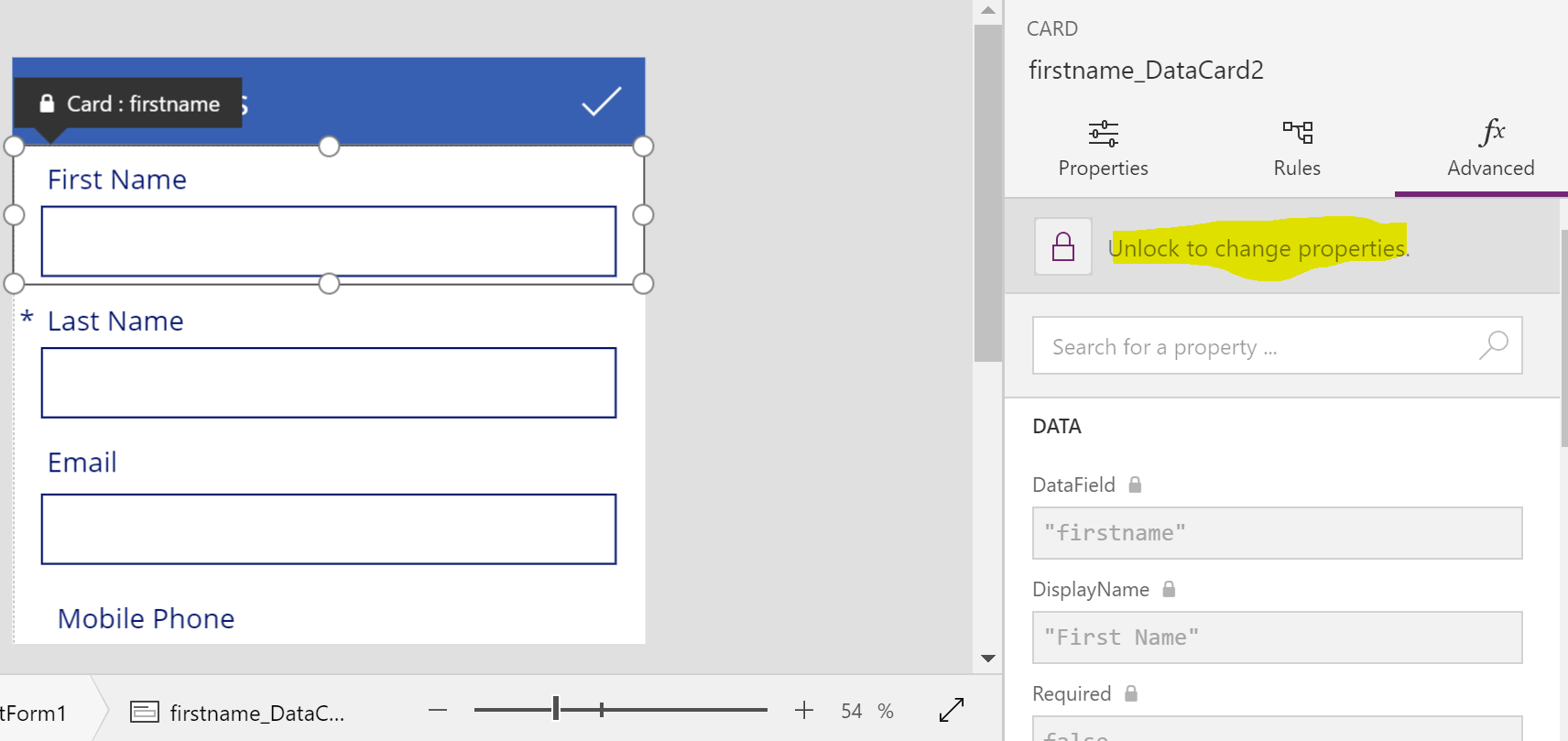
Task: Click the checkmark submit icon in form header
Action: 602,102
